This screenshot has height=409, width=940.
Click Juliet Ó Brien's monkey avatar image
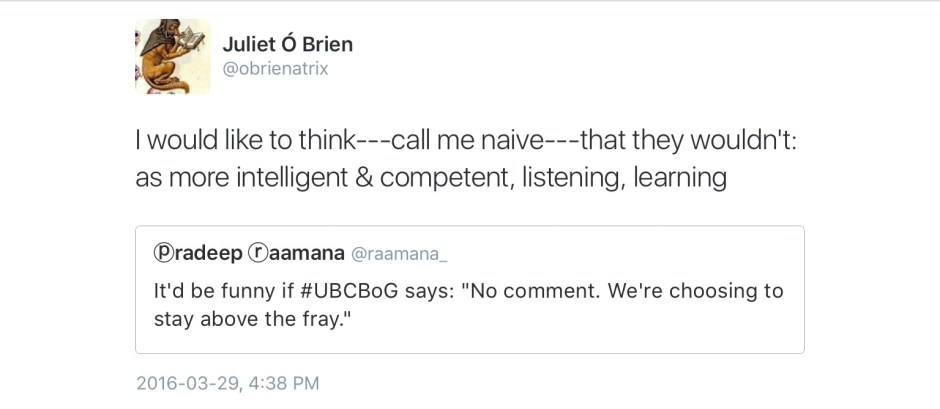(x=173, y=57)
